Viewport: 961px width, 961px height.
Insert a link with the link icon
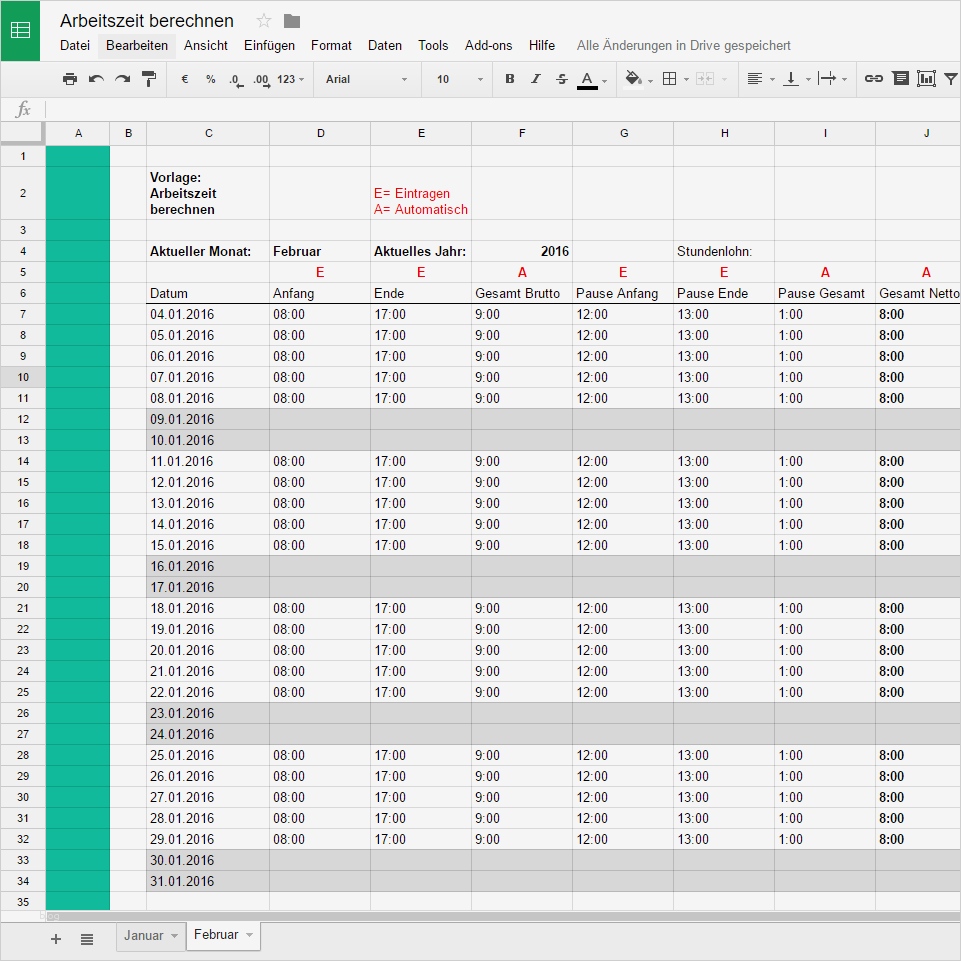click(873, 78)
